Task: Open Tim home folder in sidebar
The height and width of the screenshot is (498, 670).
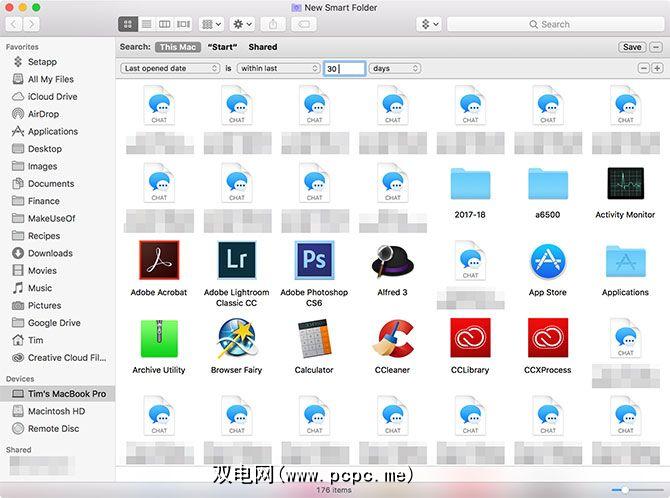Action: (x=28, y=340)
